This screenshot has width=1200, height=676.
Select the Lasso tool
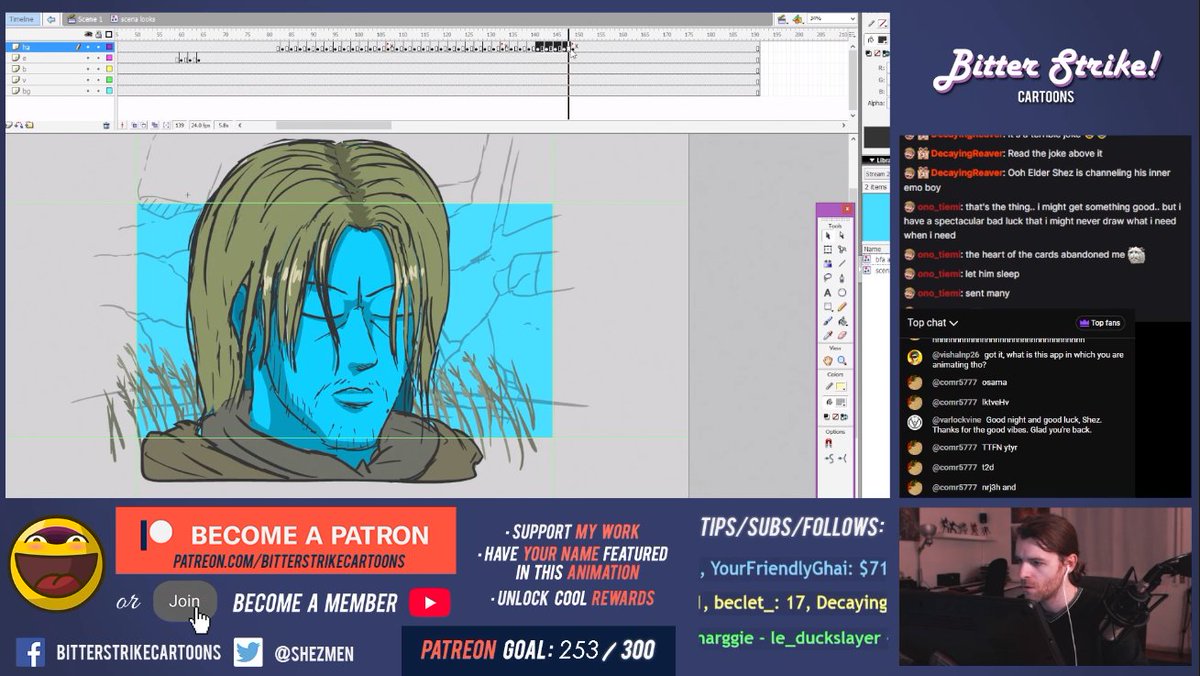pyautogui.click(x=827, y=276)
